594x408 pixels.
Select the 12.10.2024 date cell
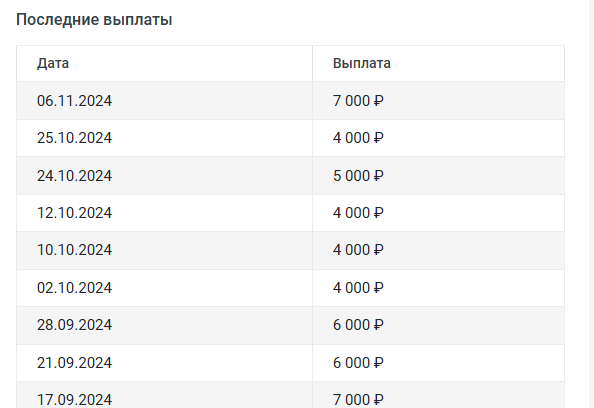tap(74, 213)
